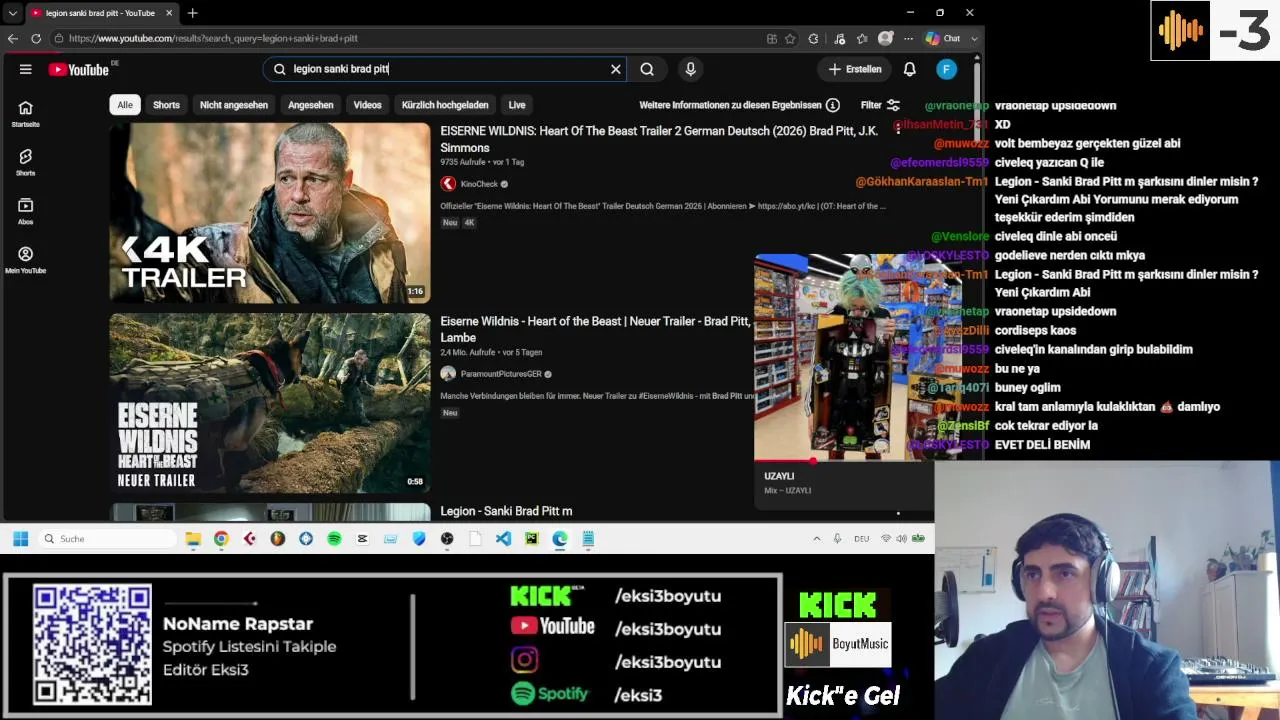
Task: Open the KinoCheck channel link
Action: pyautogui.click(x=479, y=184)
